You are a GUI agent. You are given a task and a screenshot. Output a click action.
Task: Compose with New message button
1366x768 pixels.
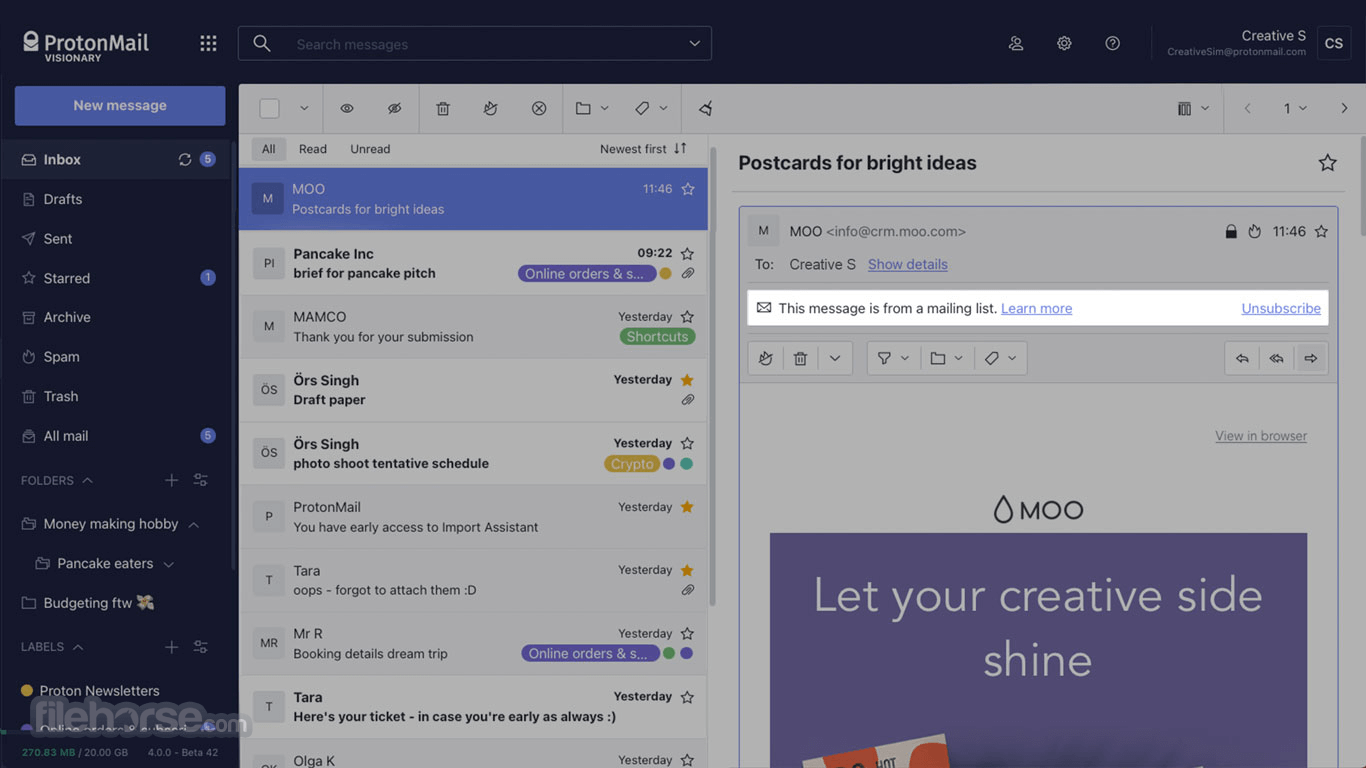[120, 105]
